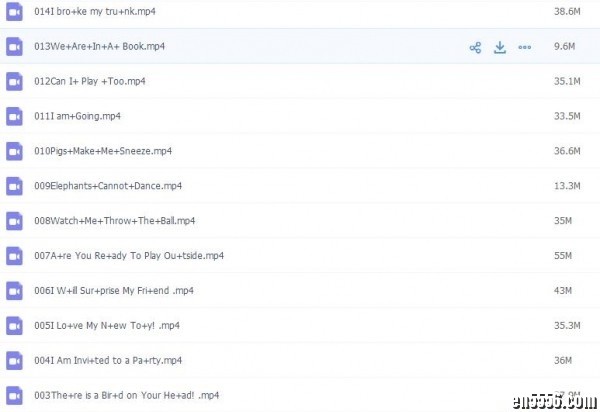Open more options (three dots) for 013We+Are+In+A+ Book.mp4
This screenshot has width=600, height=412.
[x=524, y=47]
